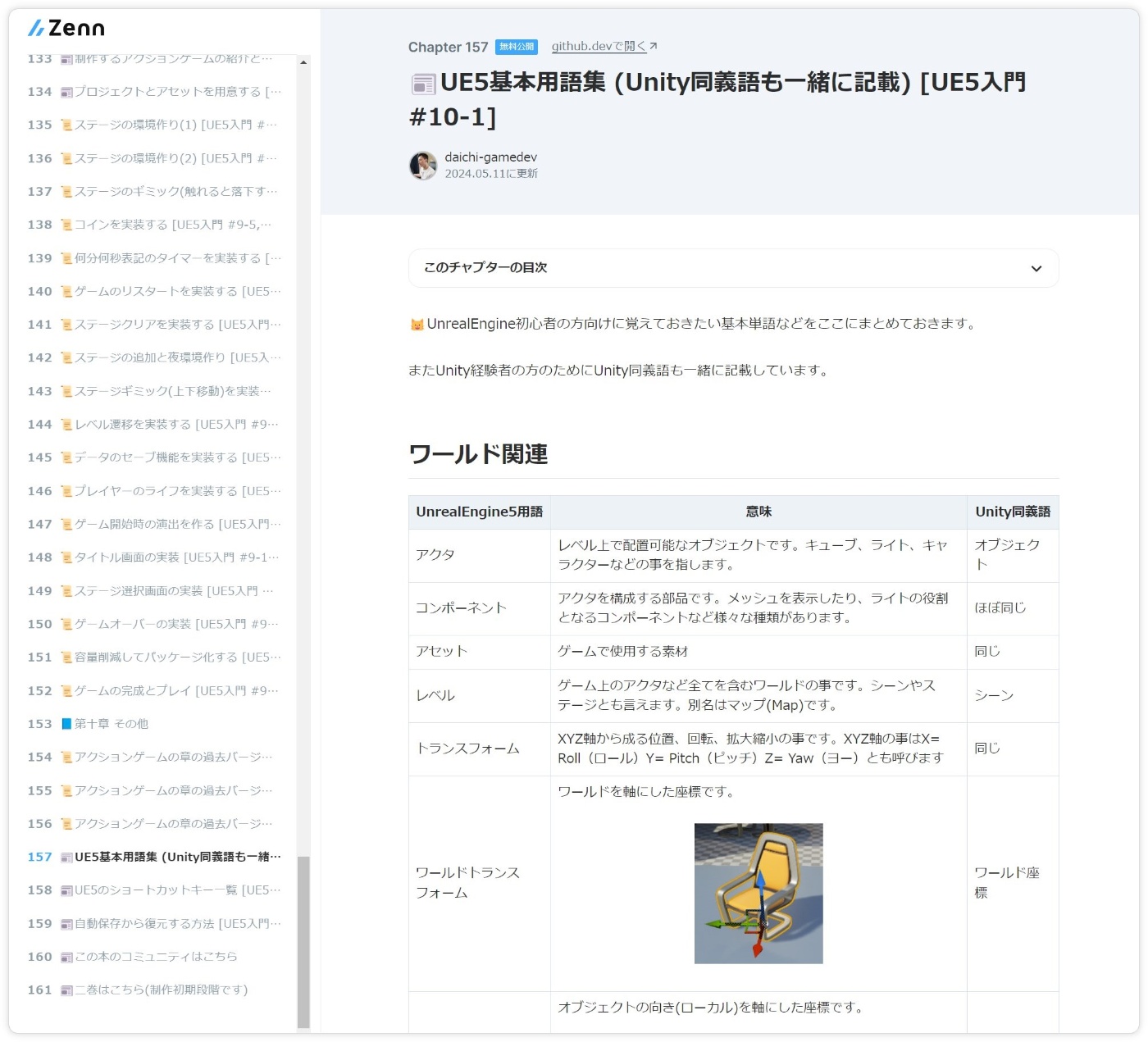Click the document icon next to chapter 158
The height and width of the screenshot is (1042, 1148).
pos(65,890)
